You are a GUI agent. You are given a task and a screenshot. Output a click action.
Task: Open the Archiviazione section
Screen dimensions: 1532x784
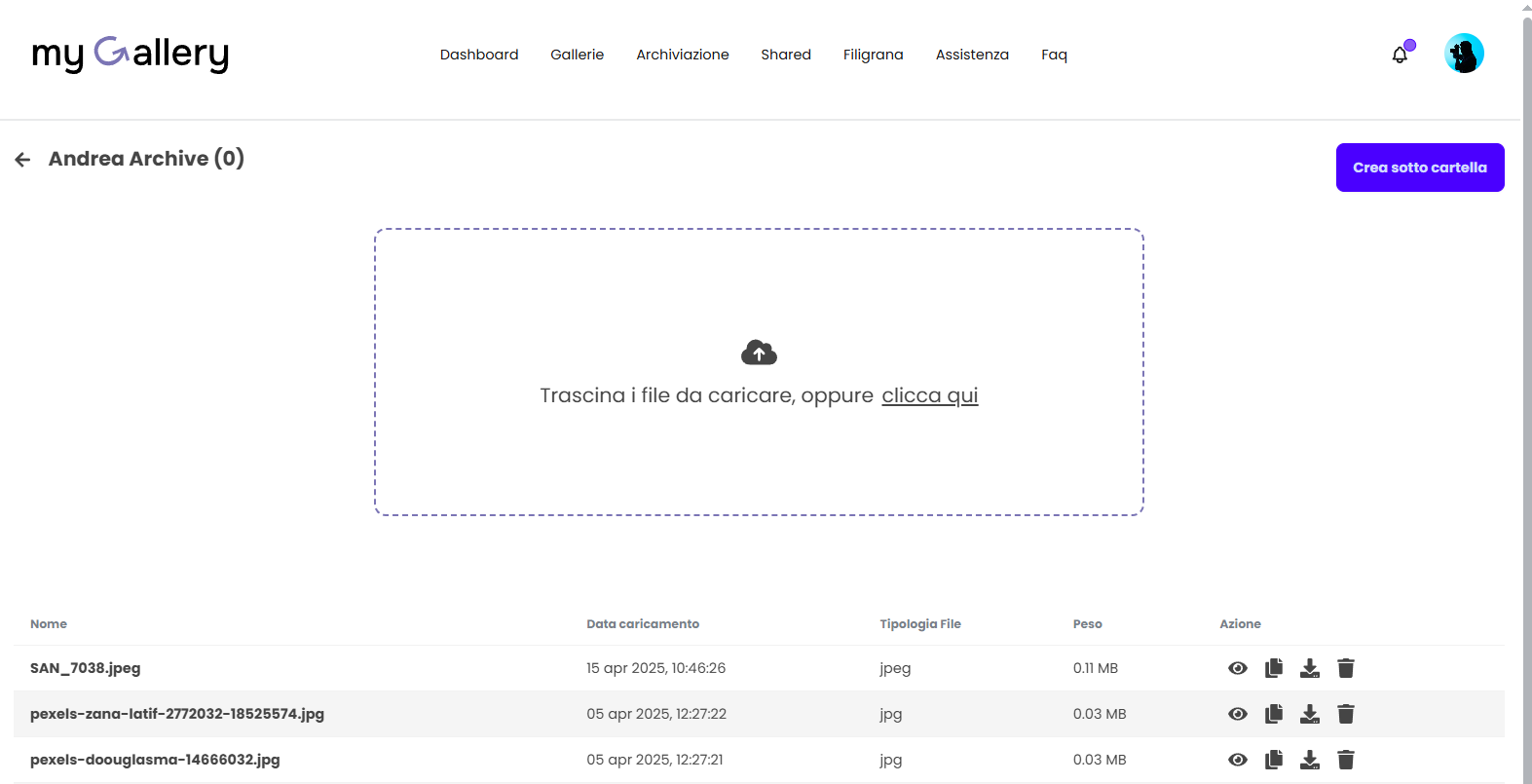(x=683, y=55)
